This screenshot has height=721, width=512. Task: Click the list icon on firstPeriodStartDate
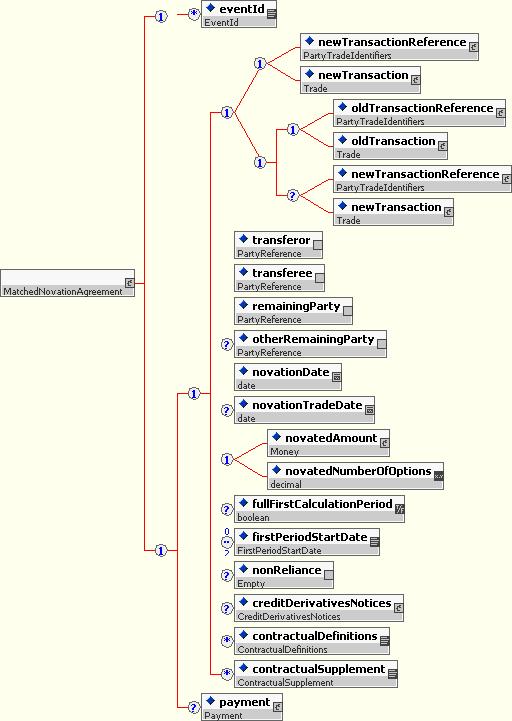374,542
